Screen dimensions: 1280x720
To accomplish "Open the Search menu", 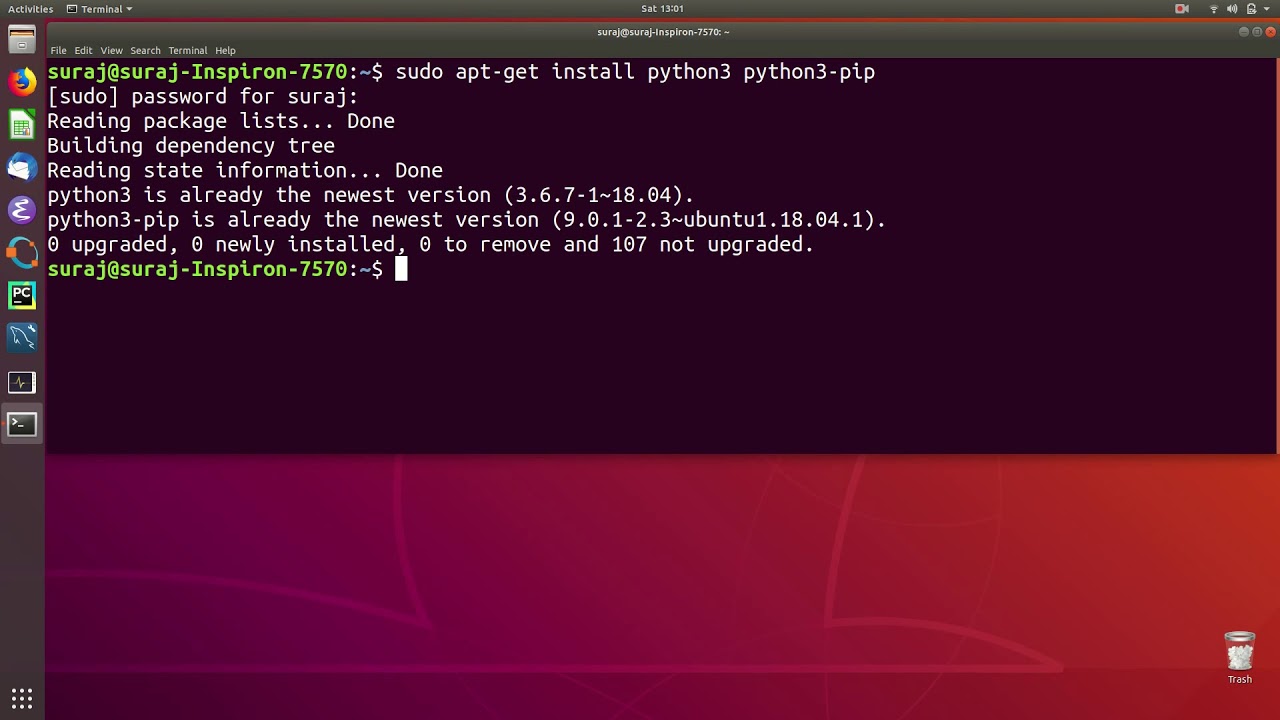I will (x=145, y=50).
